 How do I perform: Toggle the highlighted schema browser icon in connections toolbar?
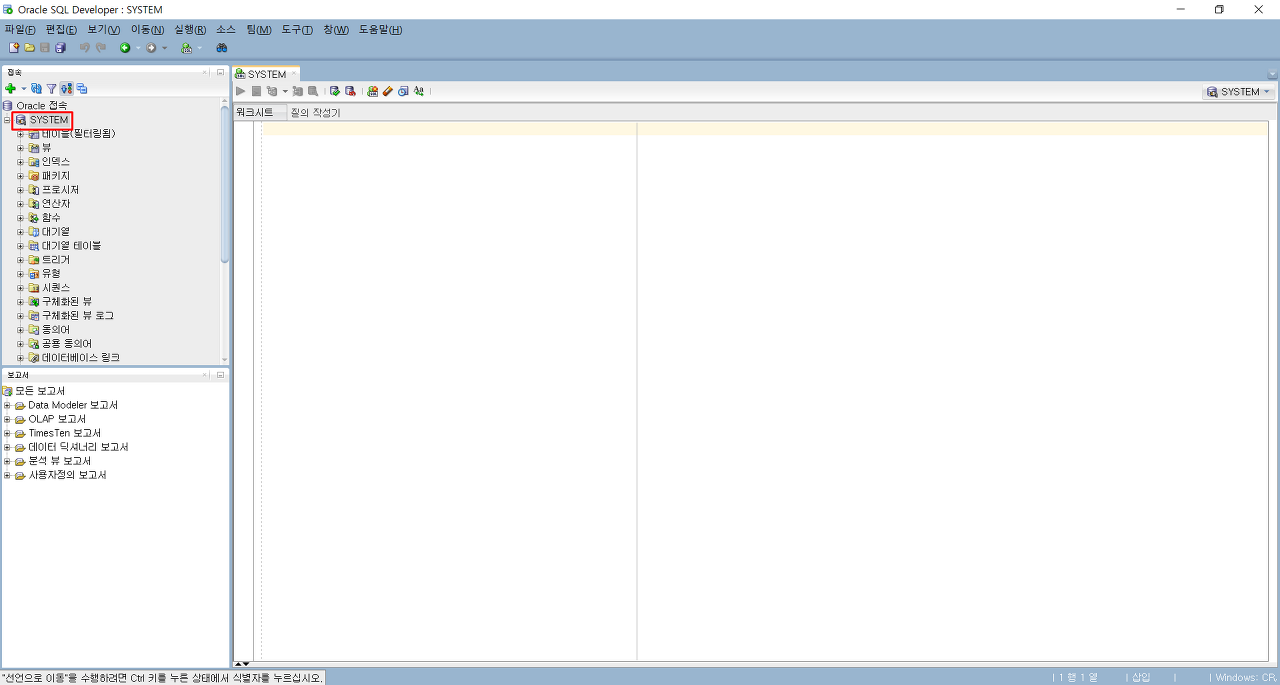pyautogui.click(x=66, y=89)
